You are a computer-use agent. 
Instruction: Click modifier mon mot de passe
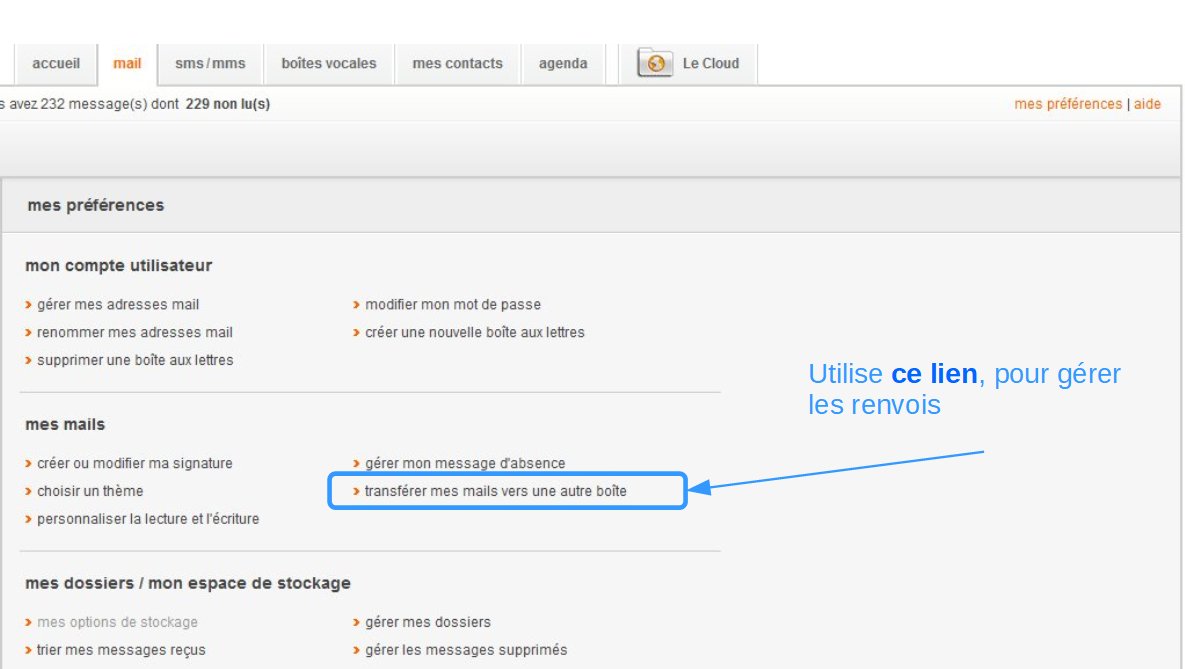453,305
